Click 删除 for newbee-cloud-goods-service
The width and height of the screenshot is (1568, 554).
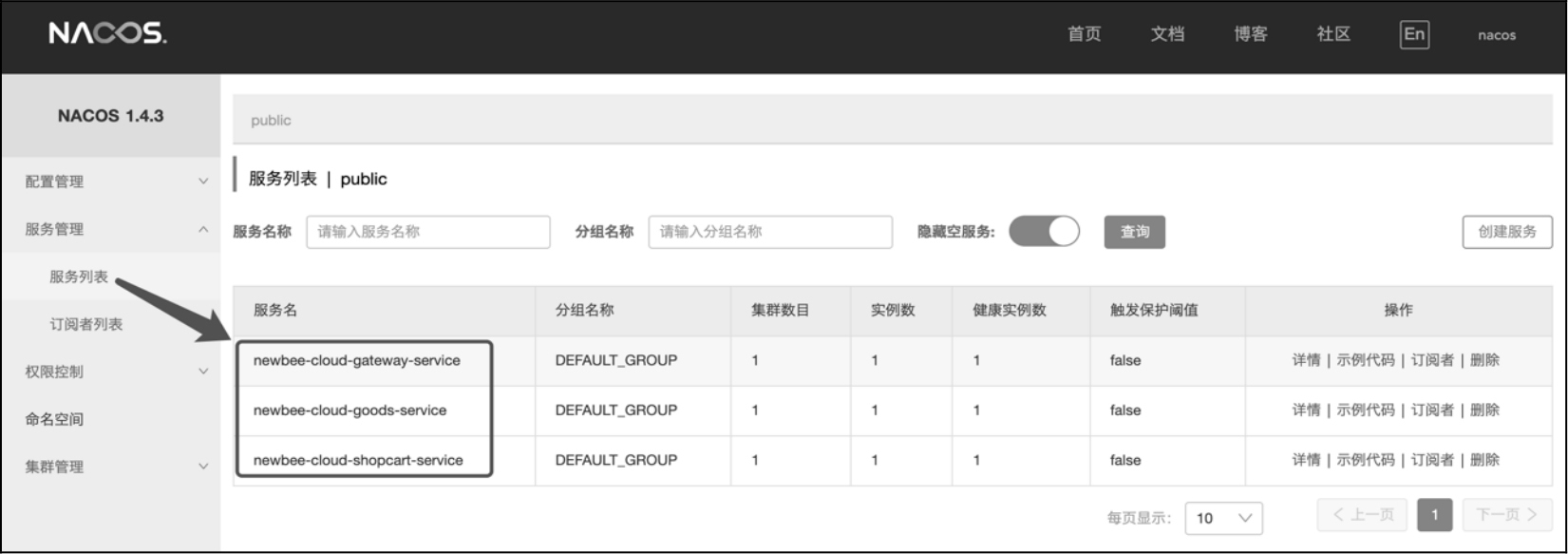tap(1484, 410)
